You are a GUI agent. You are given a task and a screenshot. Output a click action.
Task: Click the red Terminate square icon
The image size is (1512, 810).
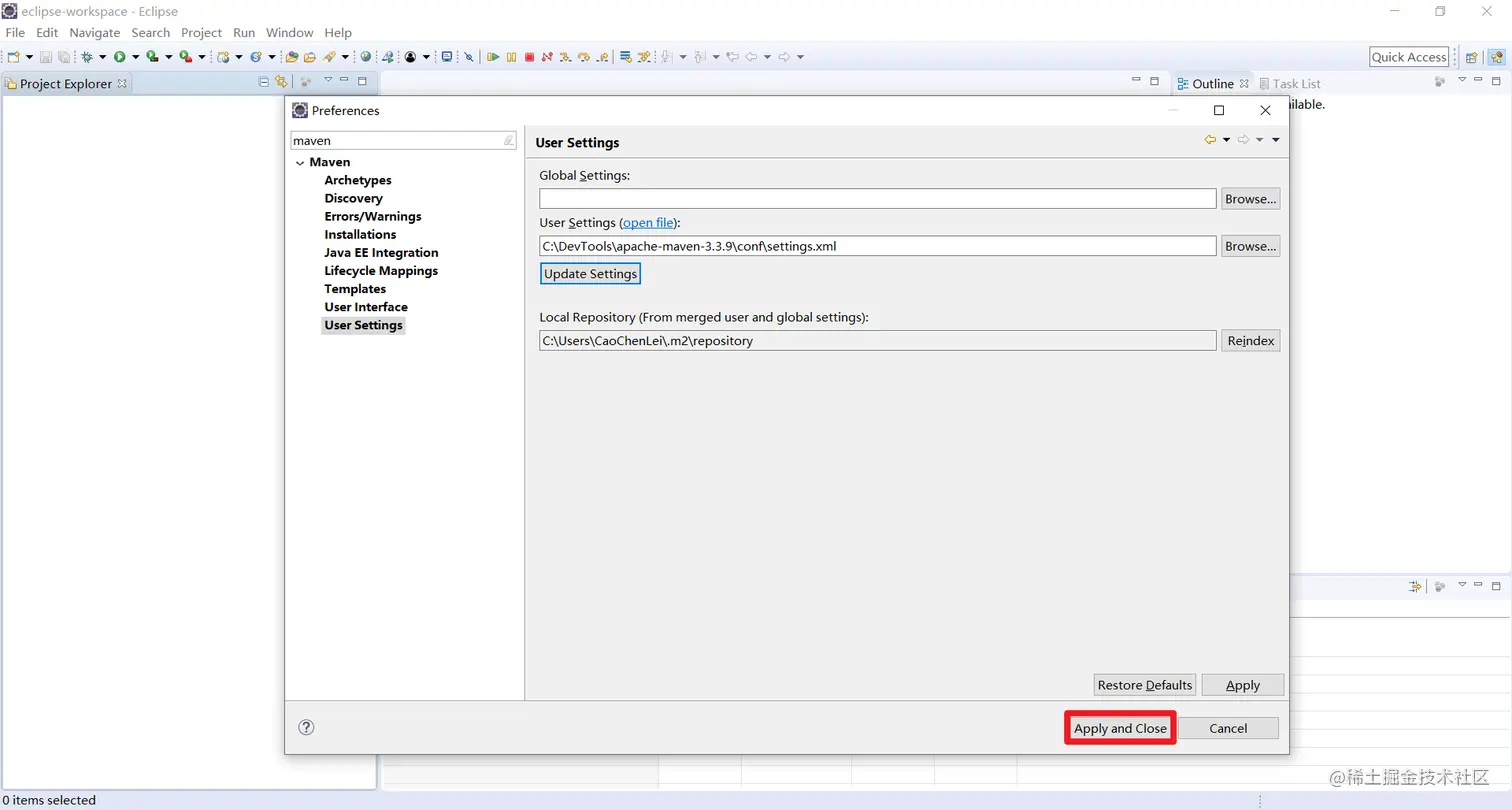click(x=529, y=57)
